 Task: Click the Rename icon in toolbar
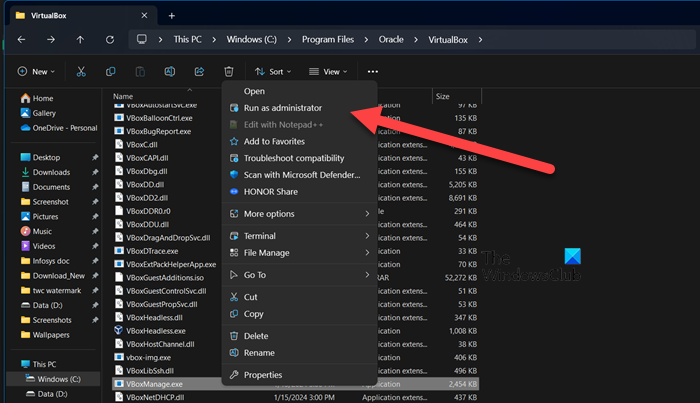click(x=170, y=72)
